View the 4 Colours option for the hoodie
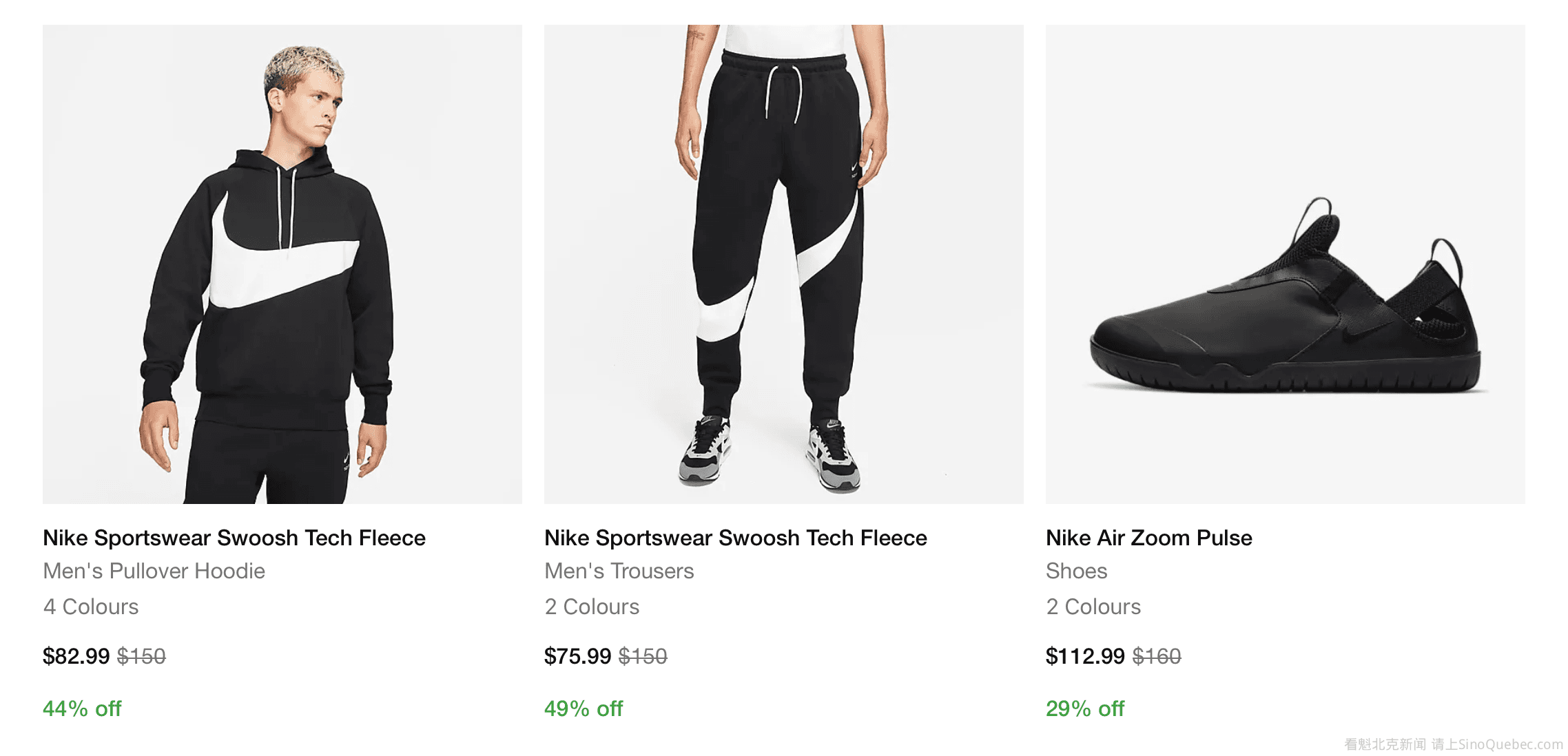The image size is (1568, 756). pos(91,607)
